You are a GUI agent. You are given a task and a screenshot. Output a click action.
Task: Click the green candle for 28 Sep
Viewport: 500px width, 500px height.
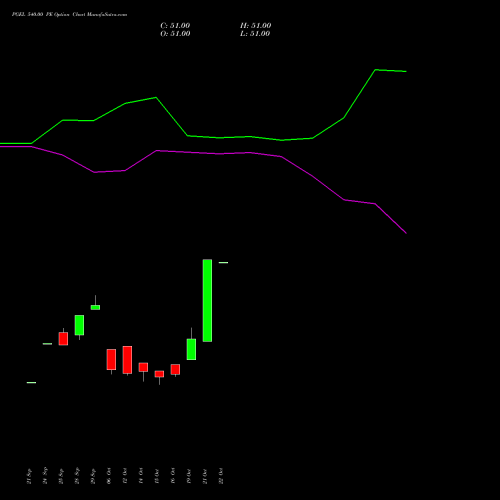click(x=79, y=325)
